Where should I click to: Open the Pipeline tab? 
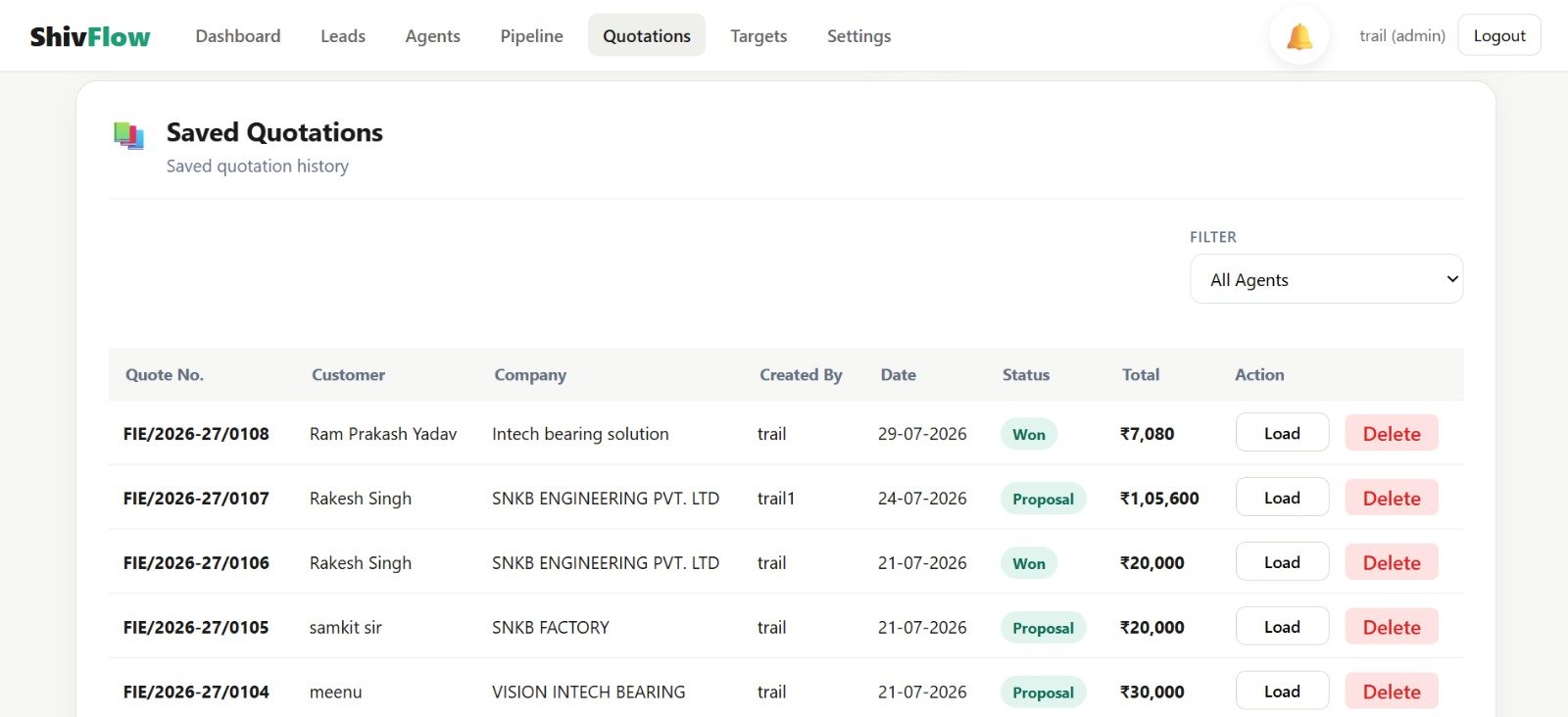tap(531, 35)
